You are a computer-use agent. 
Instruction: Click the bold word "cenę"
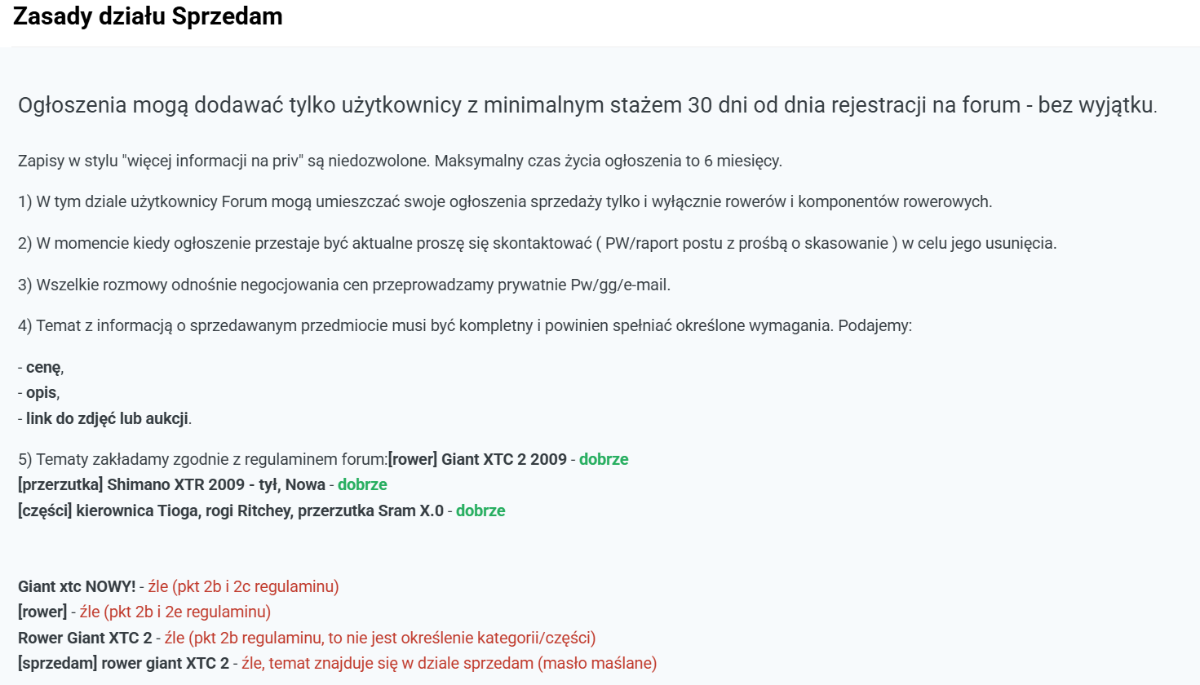[x=45, y=368]
